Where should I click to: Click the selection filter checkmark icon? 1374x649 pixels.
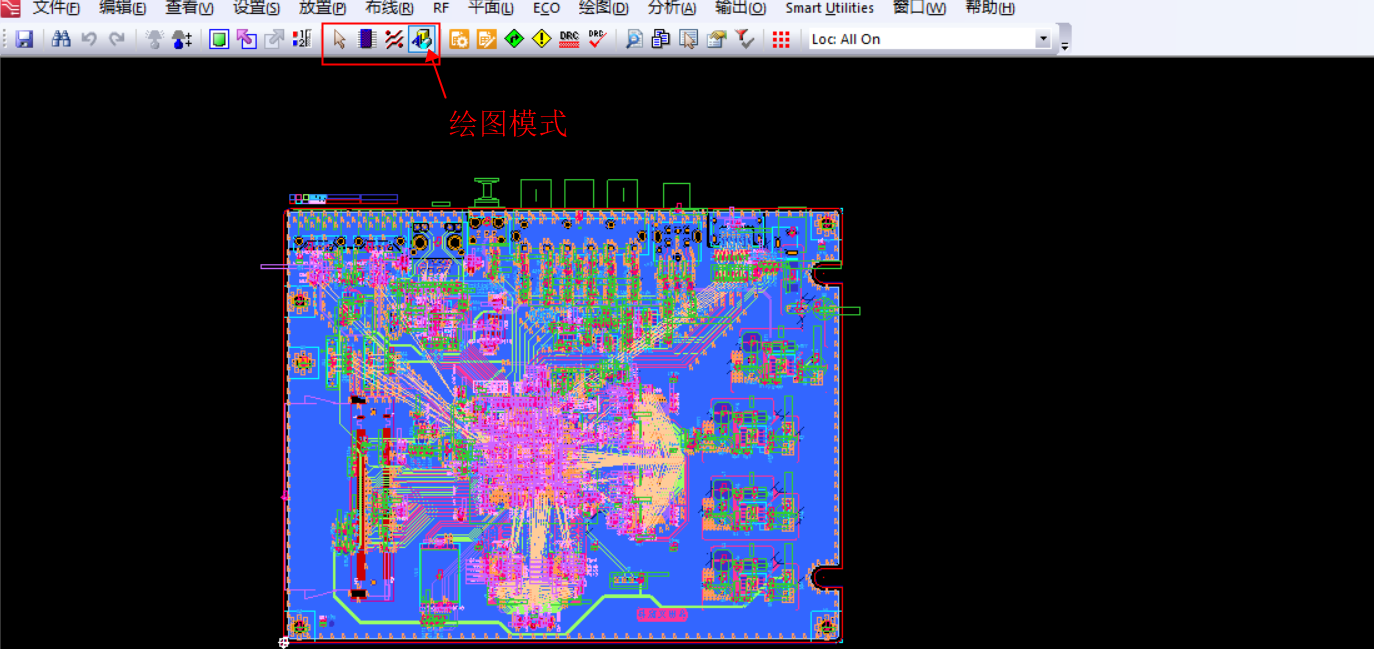pos(744,39)
